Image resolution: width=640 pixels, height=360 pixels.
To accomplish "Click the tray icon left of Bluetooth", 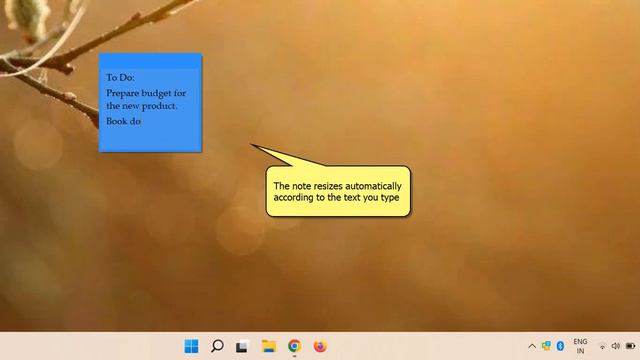I will pos(546,346).
